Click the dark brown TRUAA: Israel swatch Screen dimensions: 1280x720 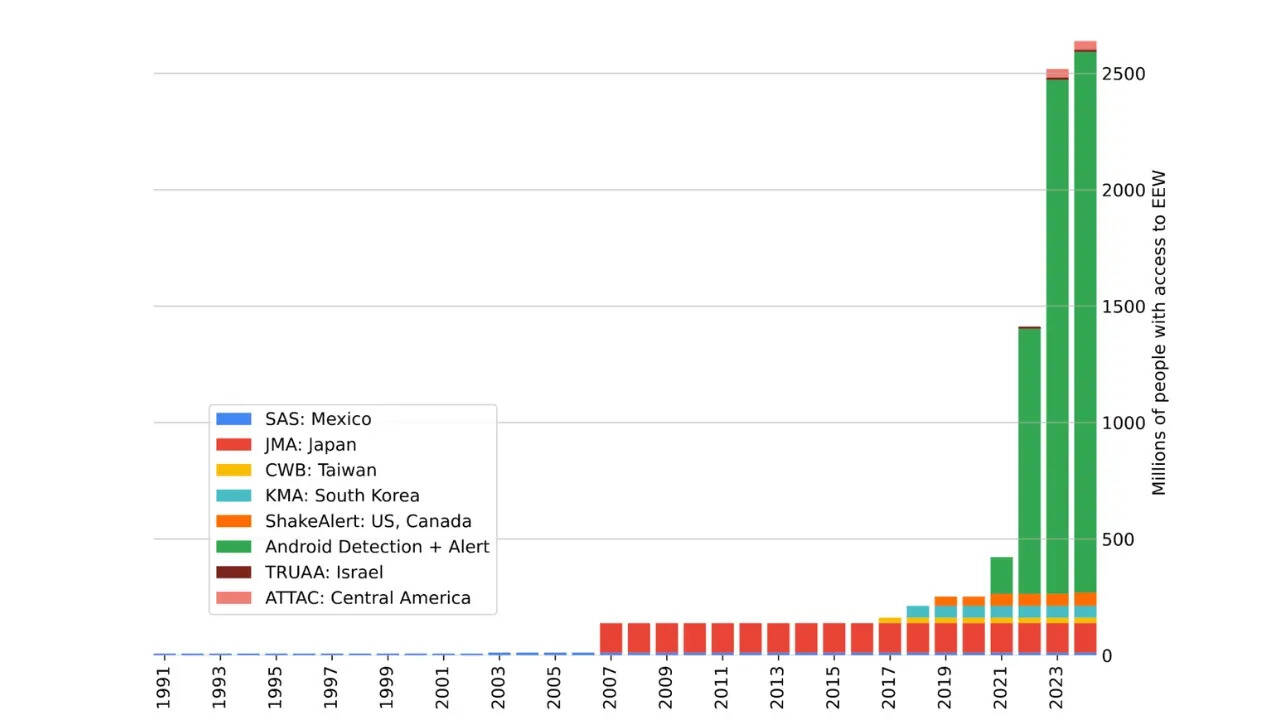(x=234, y=573)
